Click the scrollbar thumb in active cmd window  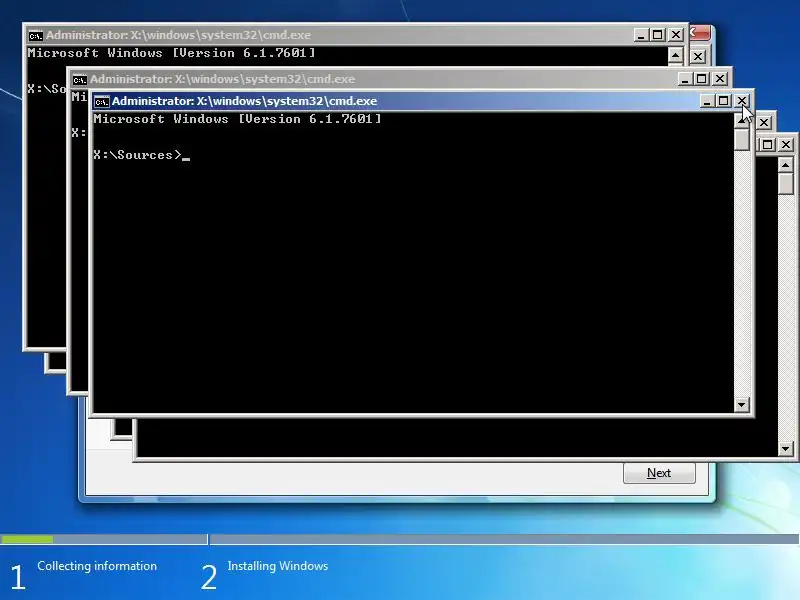tap(741, 139)
